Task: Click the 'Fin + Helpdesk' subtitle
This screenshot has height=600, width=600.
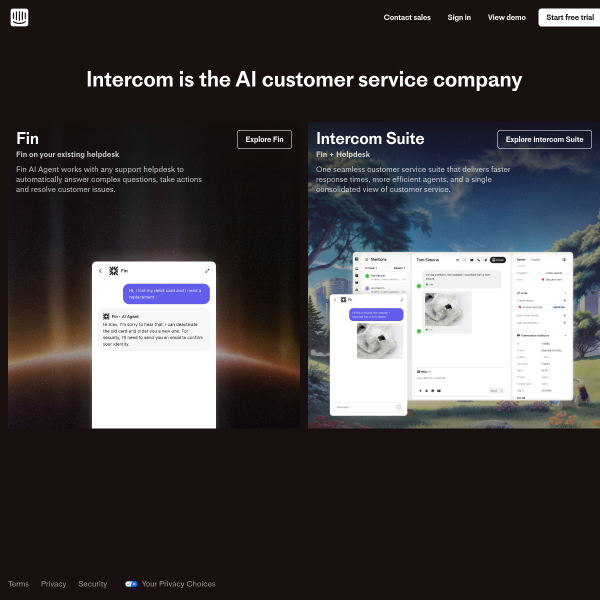Action: (343, 155)
